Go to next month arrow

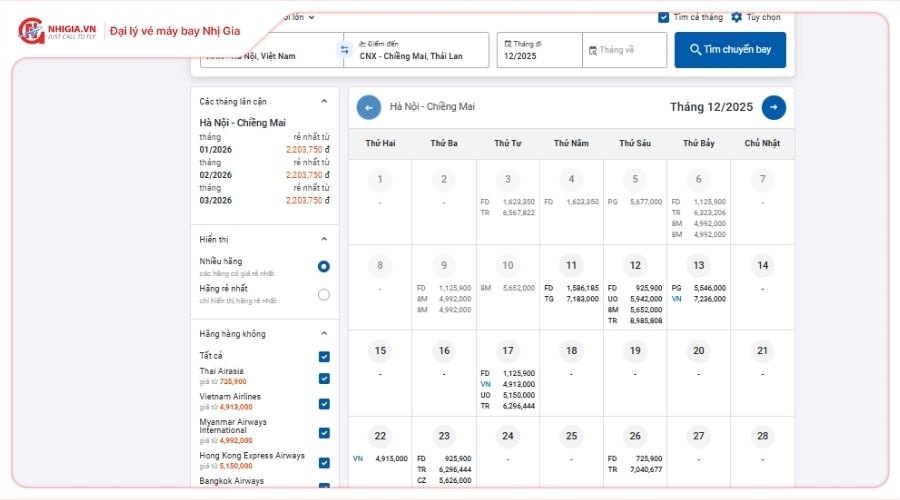pyautogui.click(x=773, y=107)
